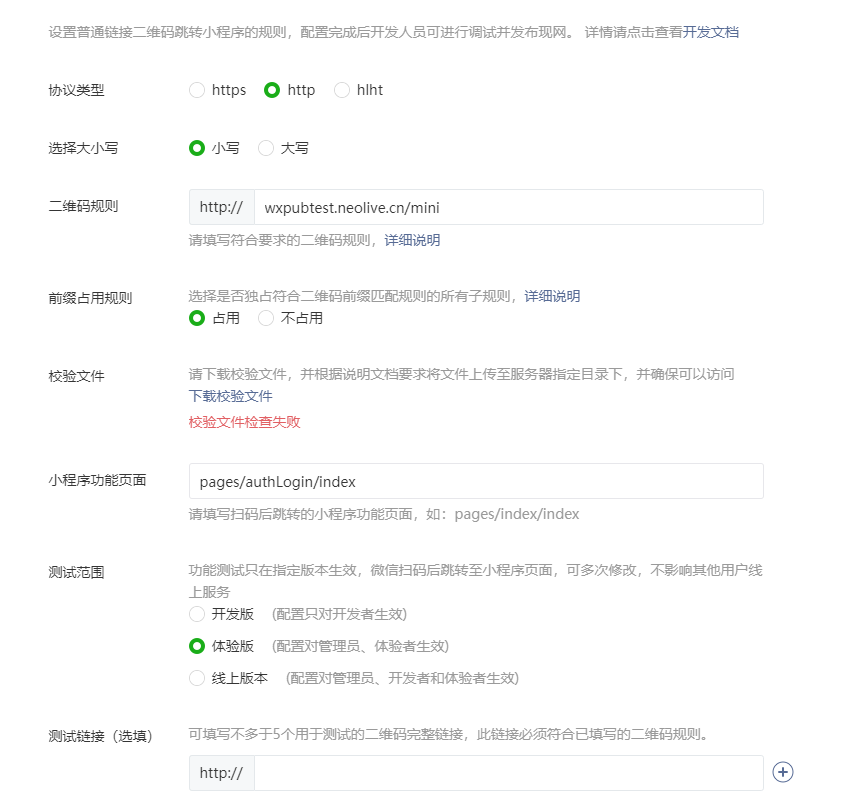Click the 测试链接（选填） label
The width and height of the screenshot is (844, 808).
(x=101, y=736)
